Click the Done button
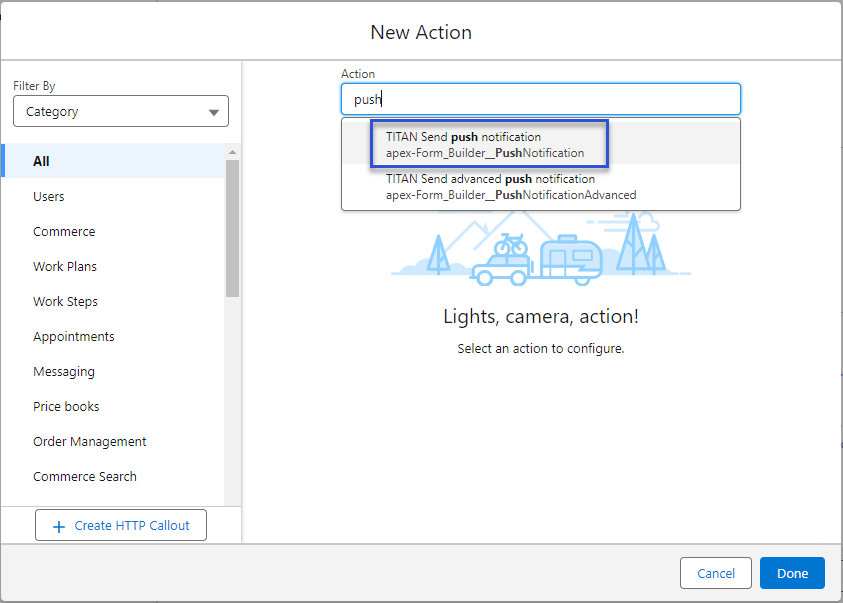Screen dimensions: 843x603 point(792,573)
